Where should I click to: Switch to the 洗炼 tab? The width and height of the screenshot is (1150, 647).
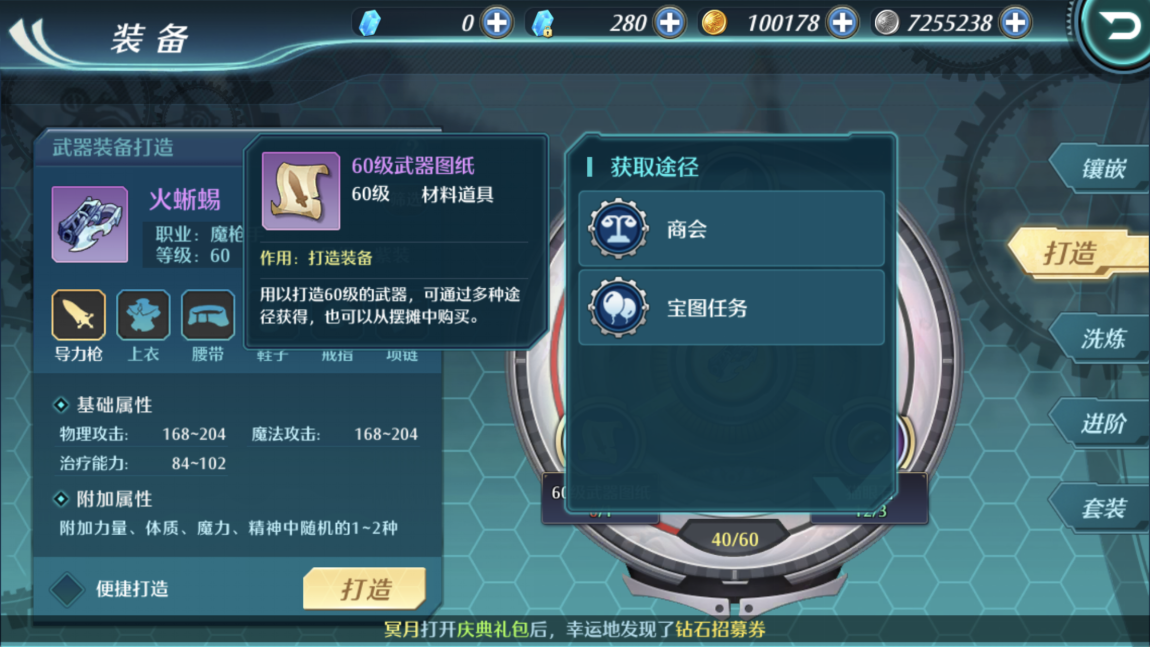[1100, 338]
